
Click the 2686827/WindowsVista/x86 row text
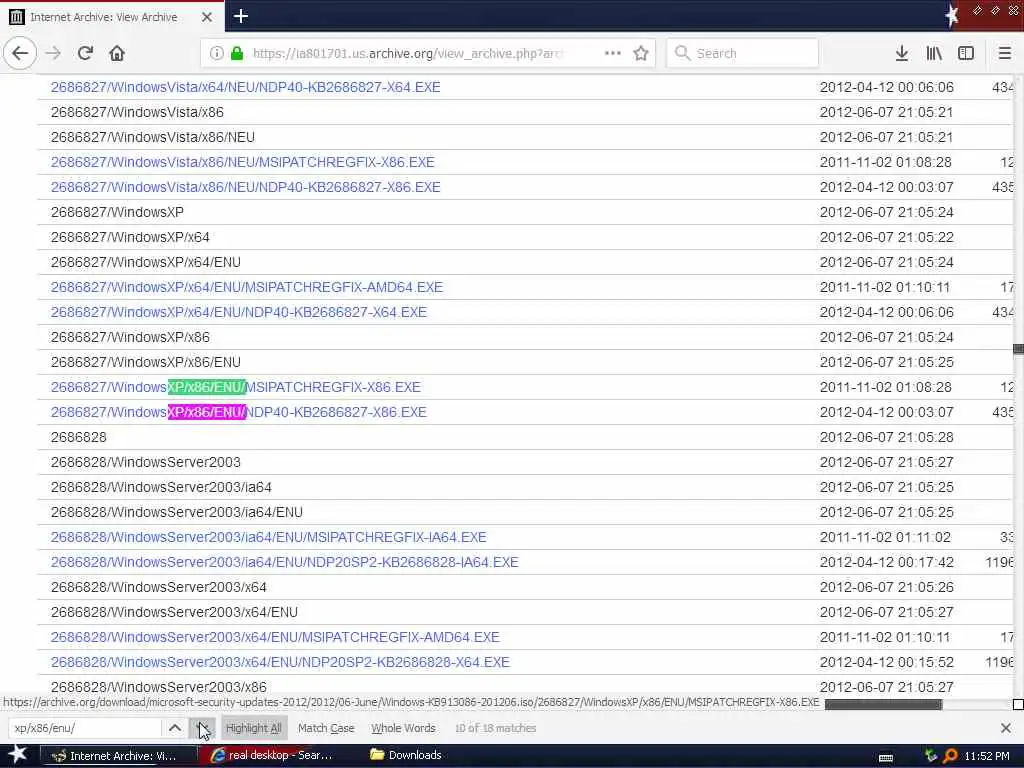(x=137, y=112)
